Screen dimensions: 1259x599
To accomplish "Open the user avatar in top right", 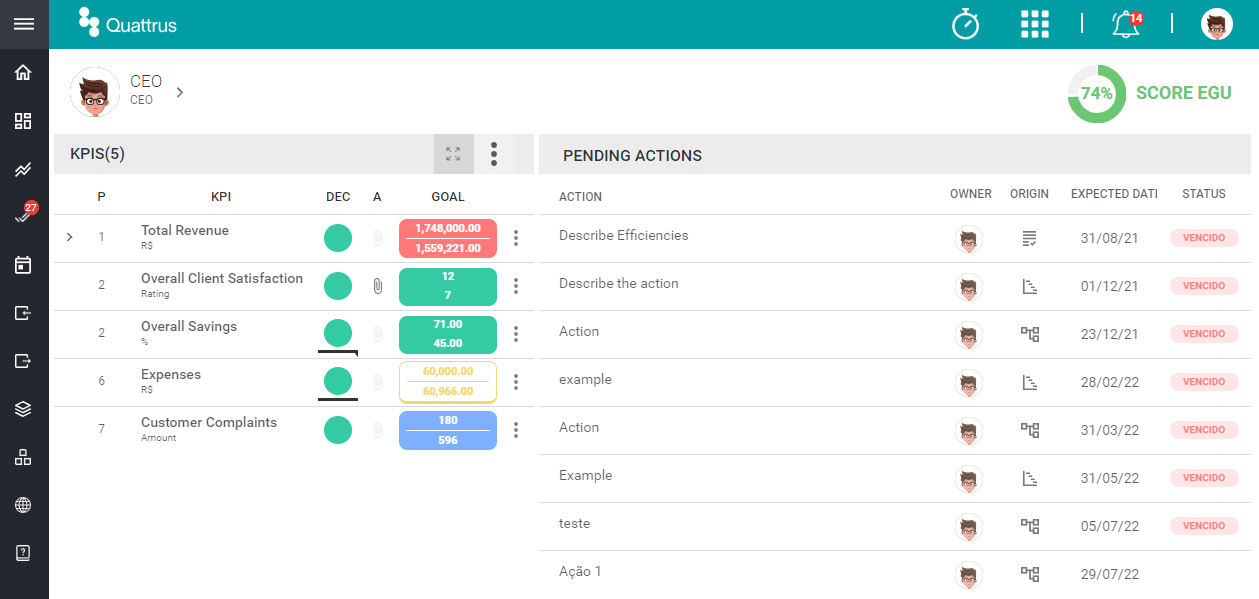I will point(1217,24).
